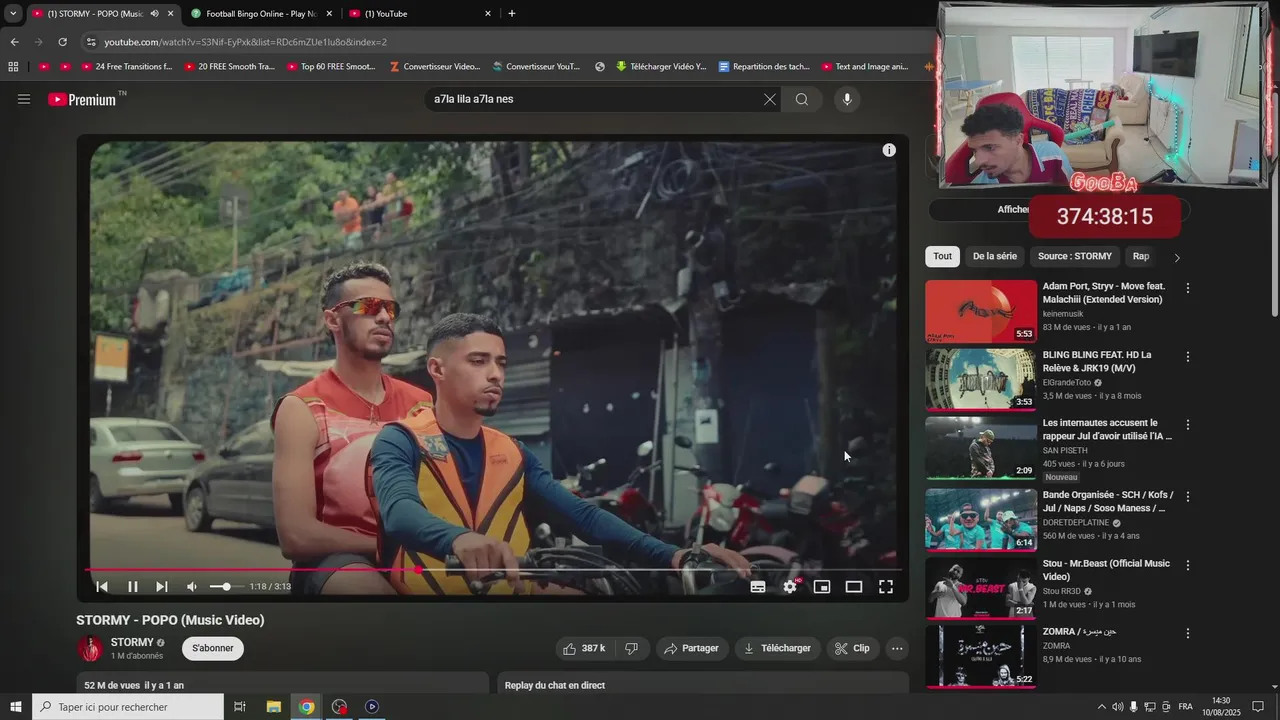1280x720 pixels.
Task: Open the YouTube hamburger guide menu
Action: coord(24,99)
